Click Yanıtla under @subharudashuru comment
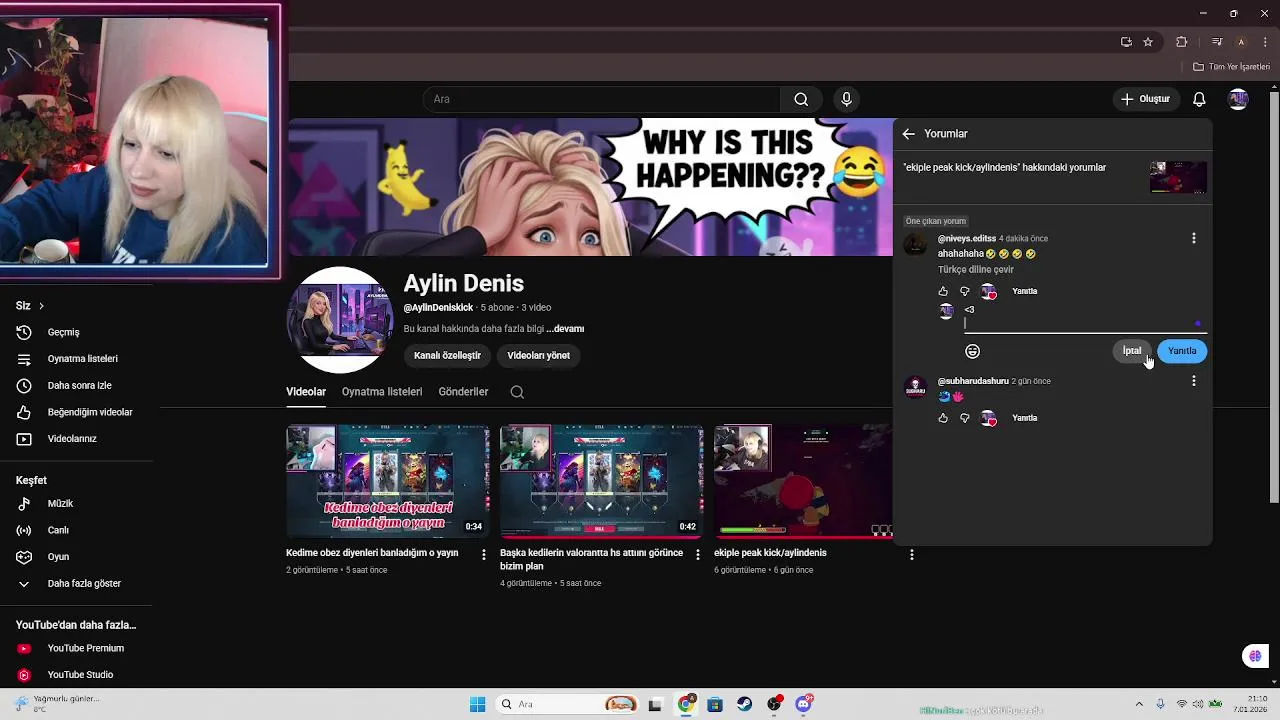The height and width of the screenshot is (720, 1280). (1024, 418)
